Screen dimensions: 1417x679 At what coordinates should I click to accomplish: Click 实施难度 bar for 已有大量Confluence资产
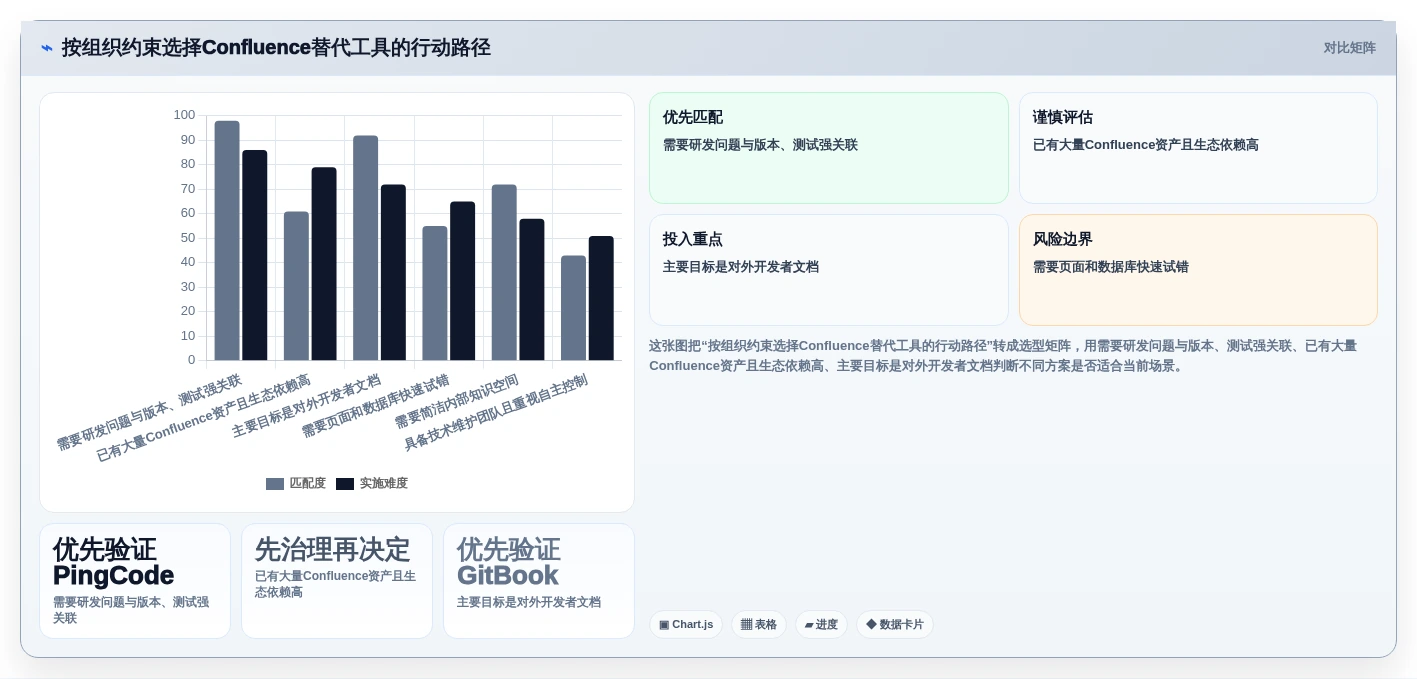coord(324,264)
